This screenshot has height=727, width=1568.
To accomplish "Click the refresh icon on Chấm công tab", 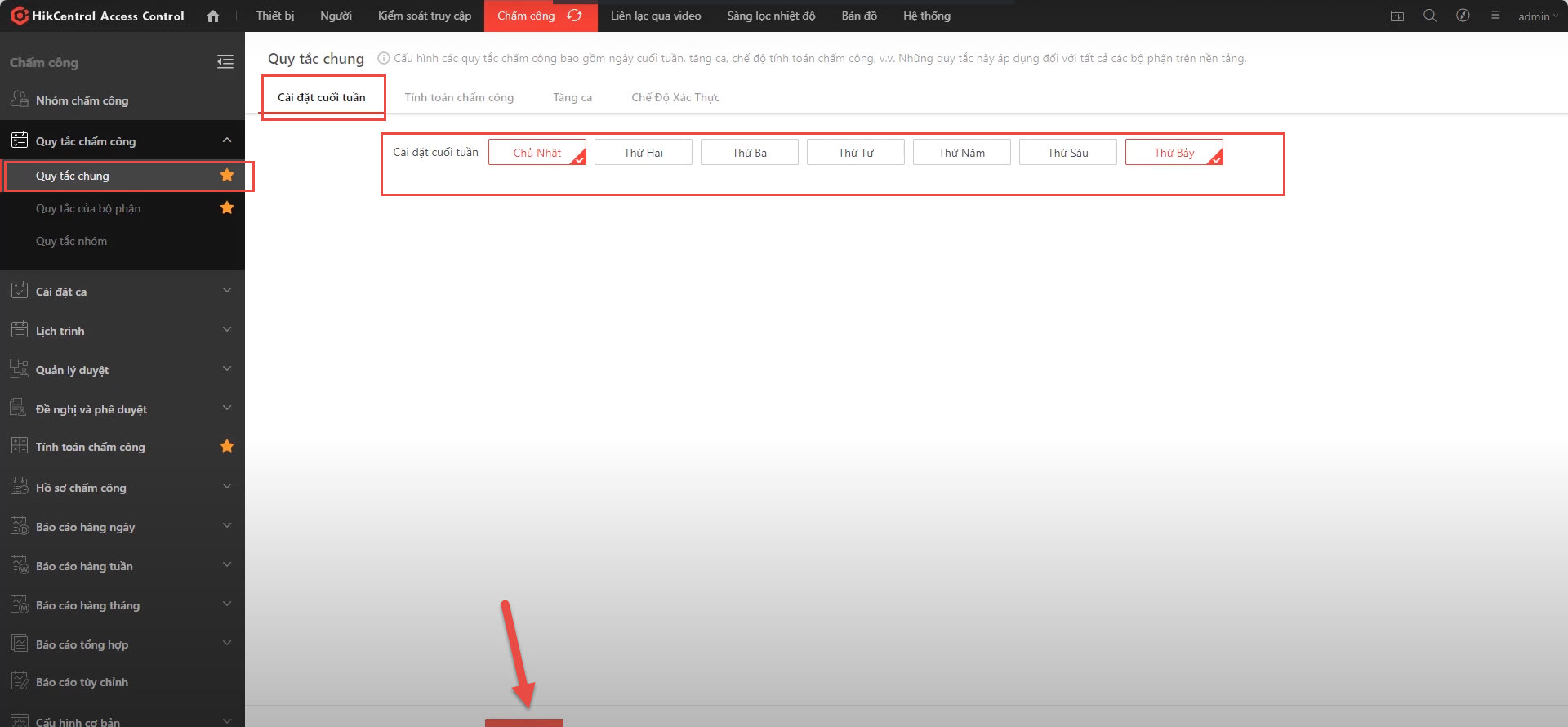I will pyautogui.click(x=575, y=16).
